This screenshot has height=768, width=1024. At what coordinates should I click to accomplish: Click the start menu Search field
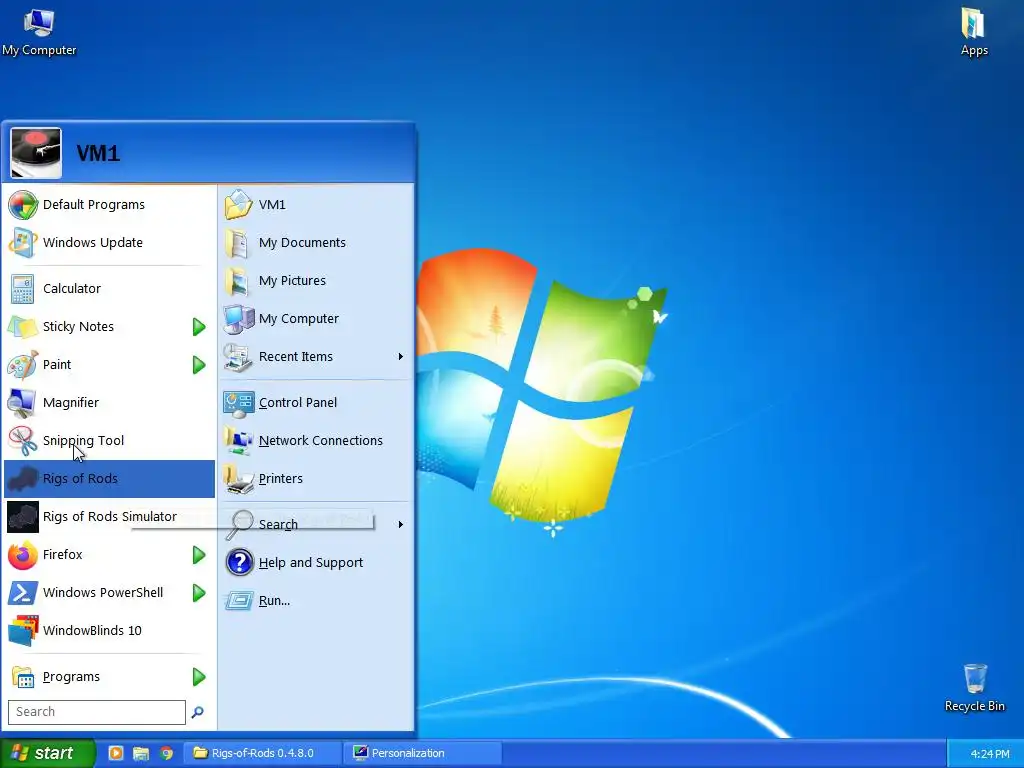(x=97, y=712)
